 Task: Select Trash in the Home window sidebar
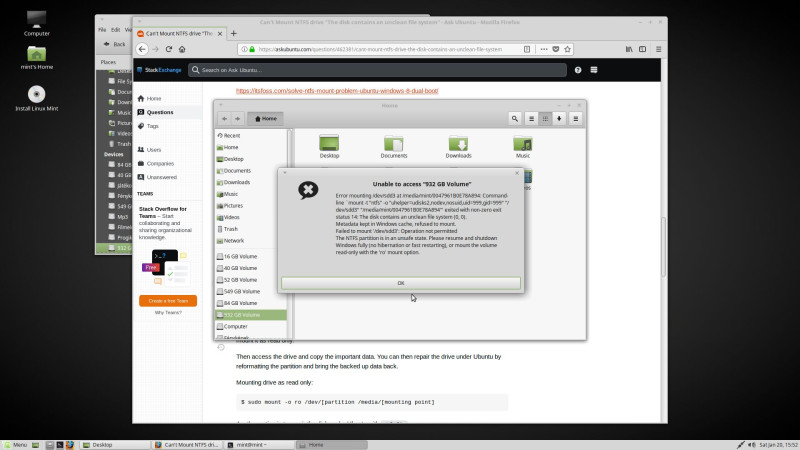click(x=251, y=229)
